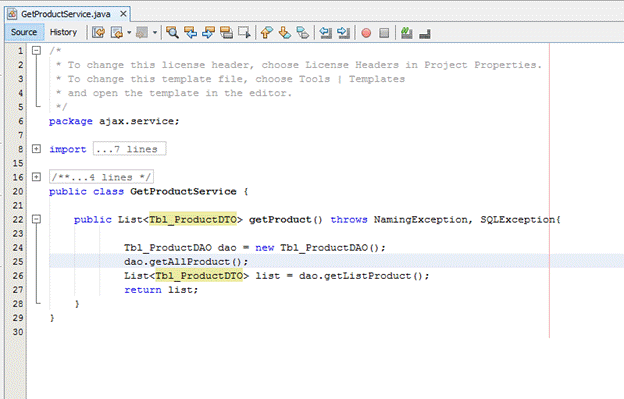Viewport: 624px width, 399px height.
Task: Click comment 'and open the template in the editor.'
Action: 179,93
